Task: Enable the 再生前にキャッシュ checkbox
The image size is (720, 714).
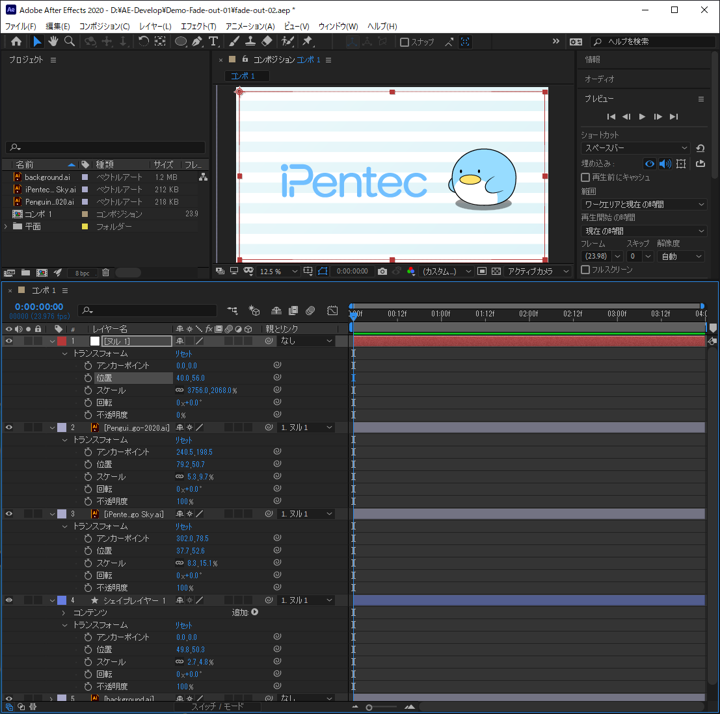Action: pyautogui.click(x=585, y=177)
